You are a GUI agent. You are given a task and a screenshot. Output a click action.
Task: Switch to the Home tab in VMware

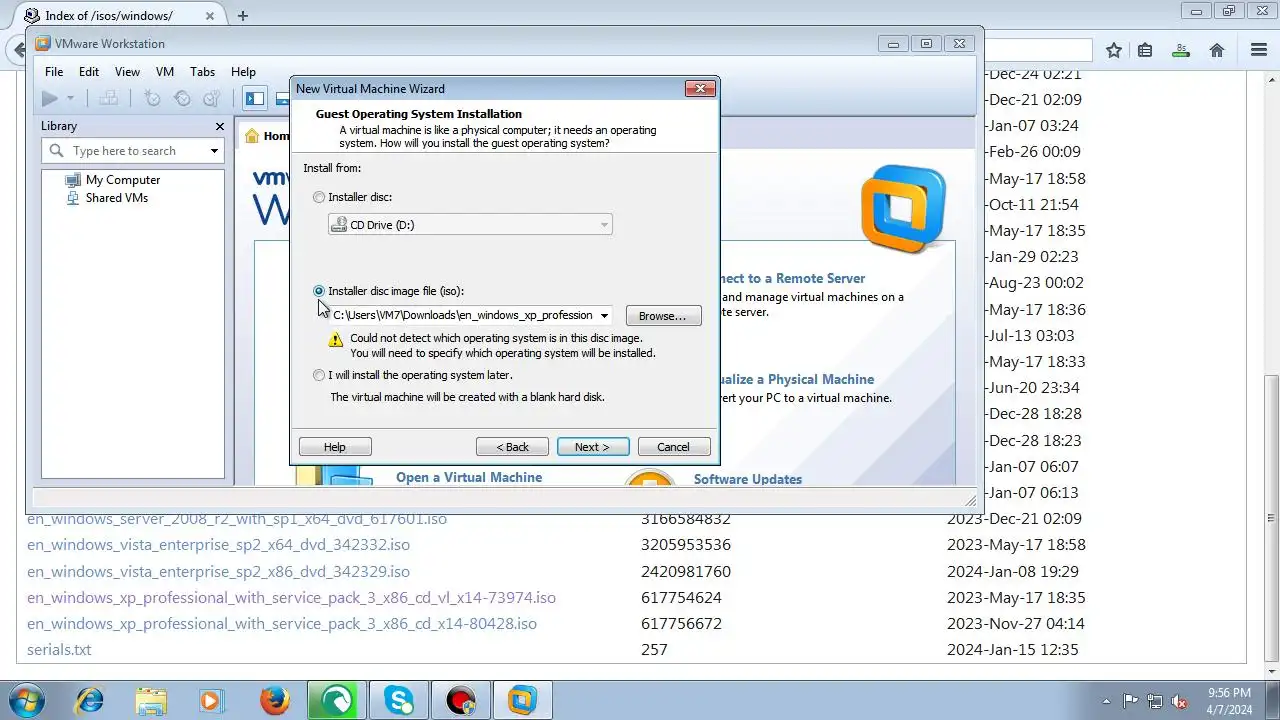coord(266,136)
